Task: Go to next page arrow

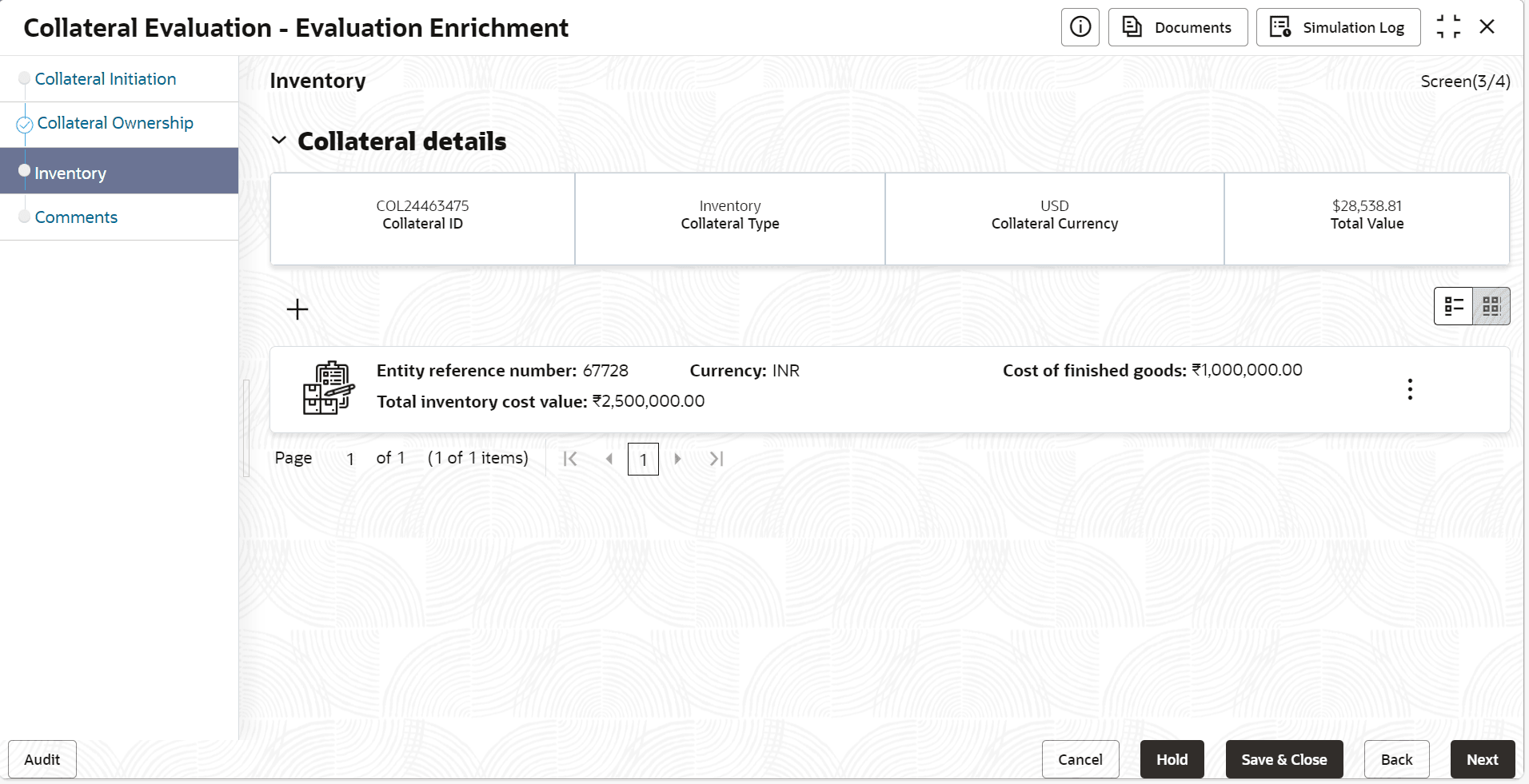Action: 677,459
